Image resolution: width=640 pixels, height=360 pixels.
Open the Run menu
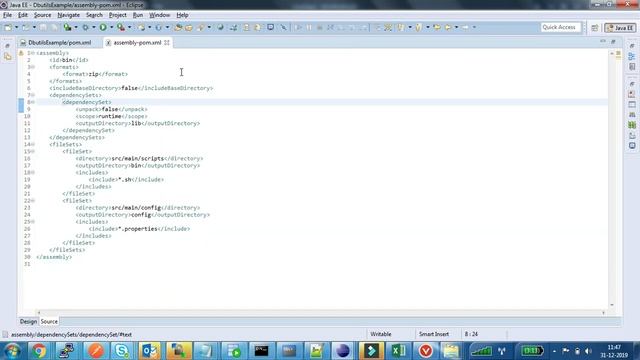tap(138, 15)
